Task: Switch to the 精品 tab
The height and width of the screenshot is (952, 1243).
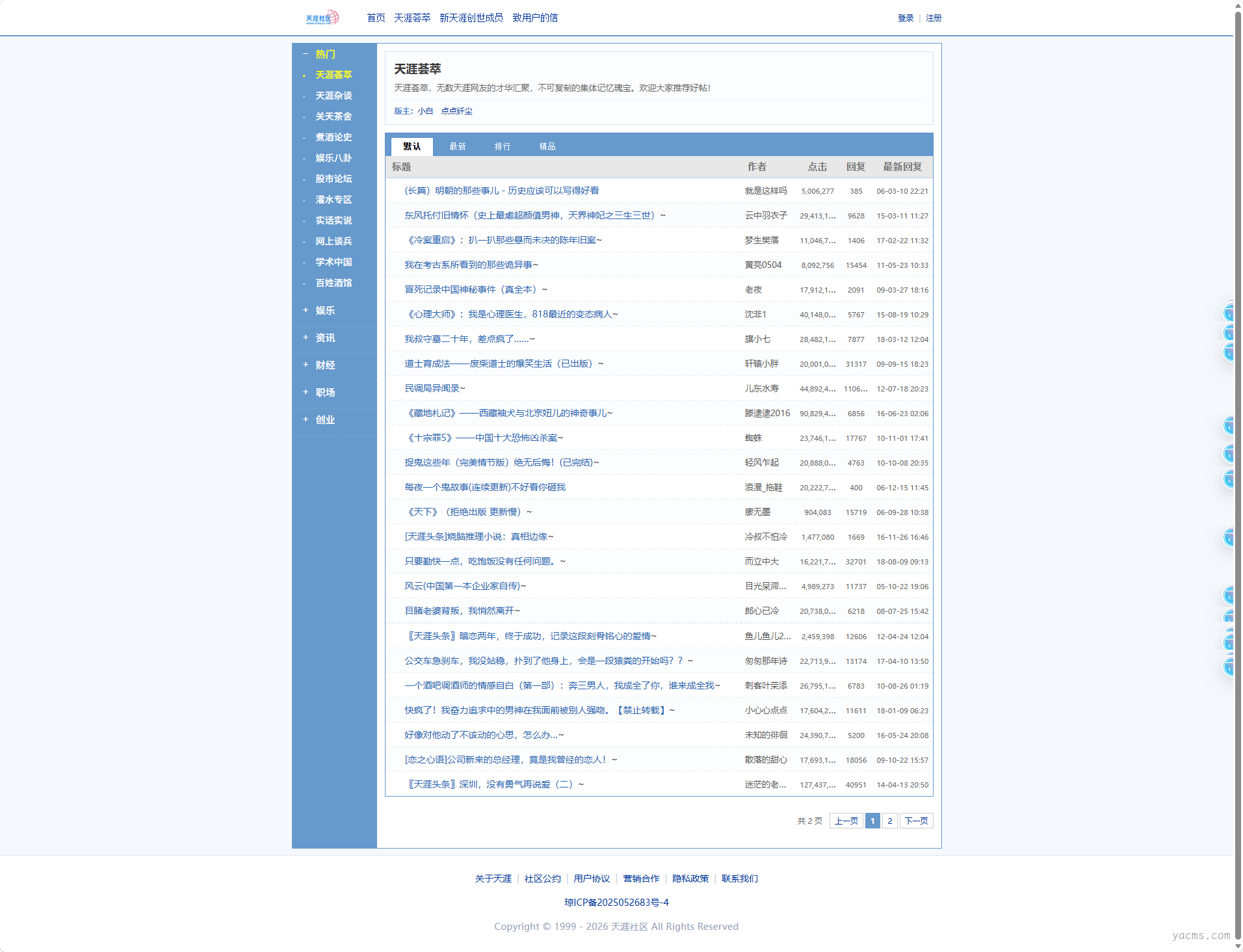Action: pos(547,146)
